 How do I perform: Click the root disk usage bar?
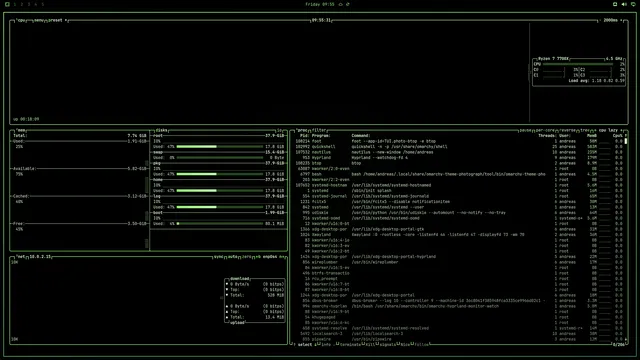(x=220, y=147)
